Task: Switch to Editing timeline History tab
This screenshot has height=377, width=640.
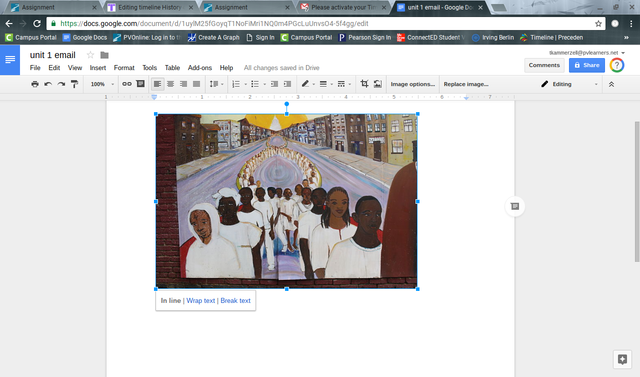Action: point(150,7)
